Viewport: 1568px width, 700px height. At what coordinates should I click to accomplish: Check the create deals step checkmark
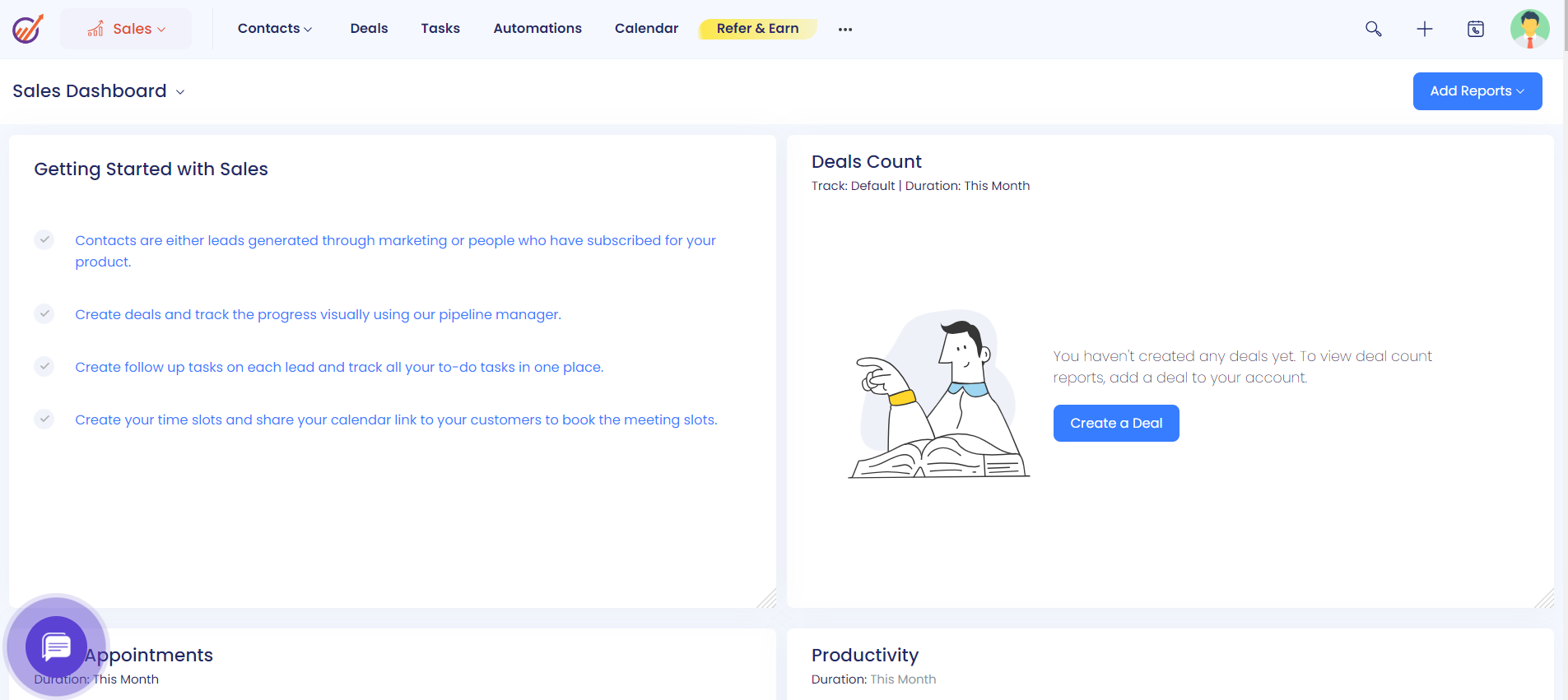point(44,313)
